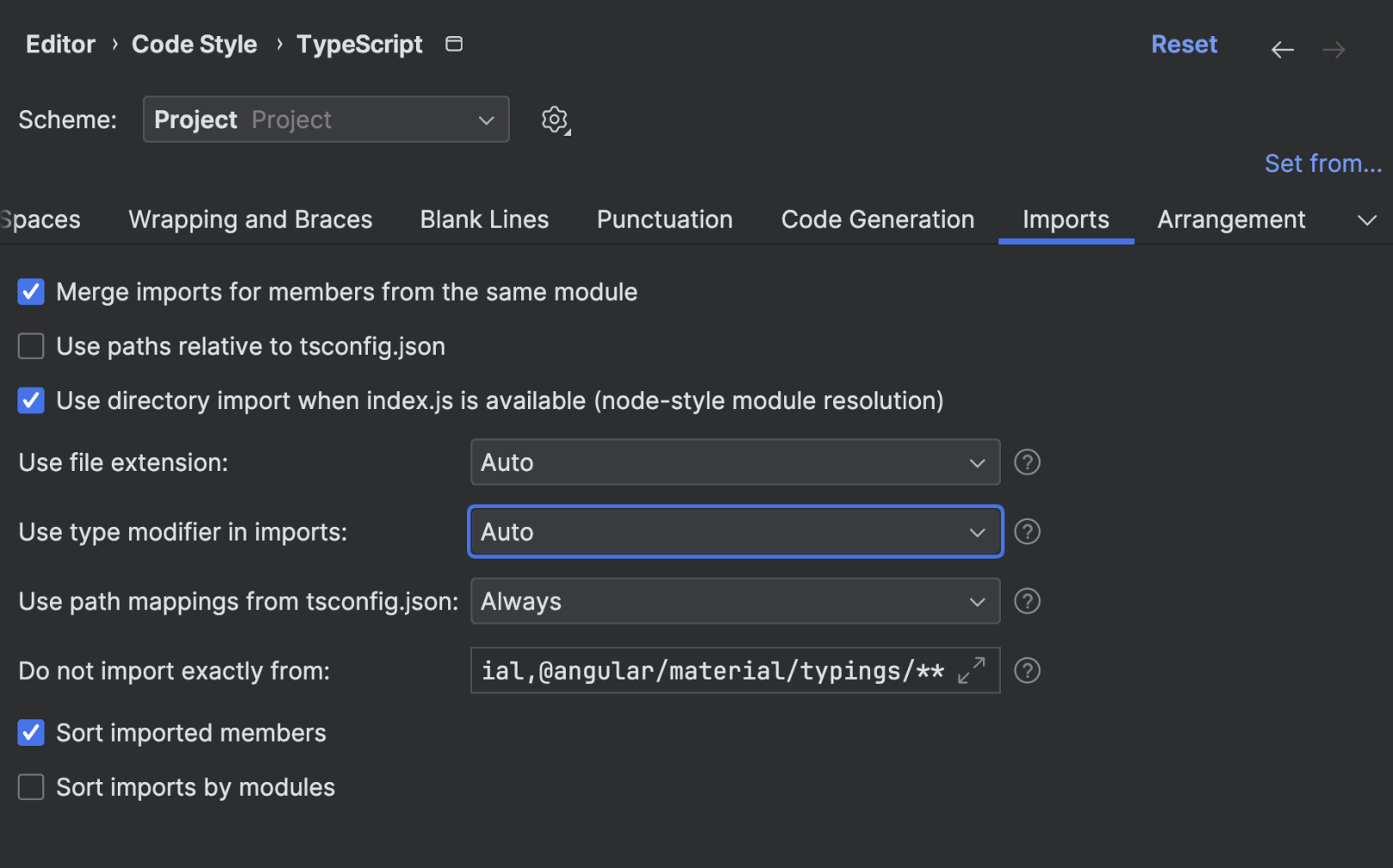Open help for Do not import exactly from
Image resolution: width=1393 pixels, height=868 pixels.
[1027, 670]
